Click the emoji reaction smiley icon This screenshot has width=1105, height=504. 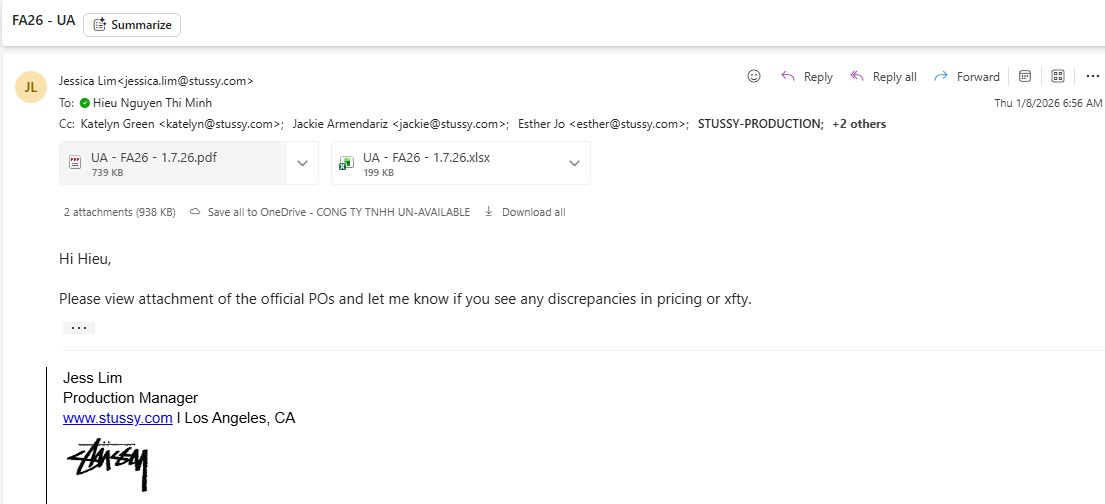pyautogui.click(x=754, y=76)
